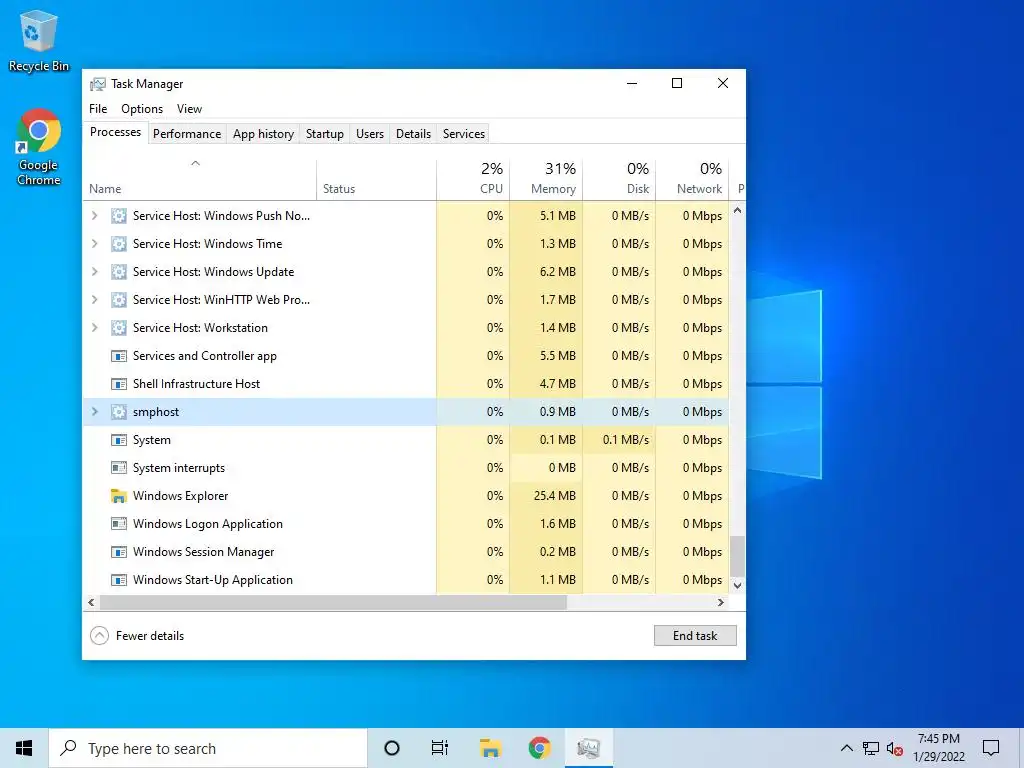Viewport: 1024px width, 768px height.
Task: Click the process list scroll up arrow
Action: [737, 210]
